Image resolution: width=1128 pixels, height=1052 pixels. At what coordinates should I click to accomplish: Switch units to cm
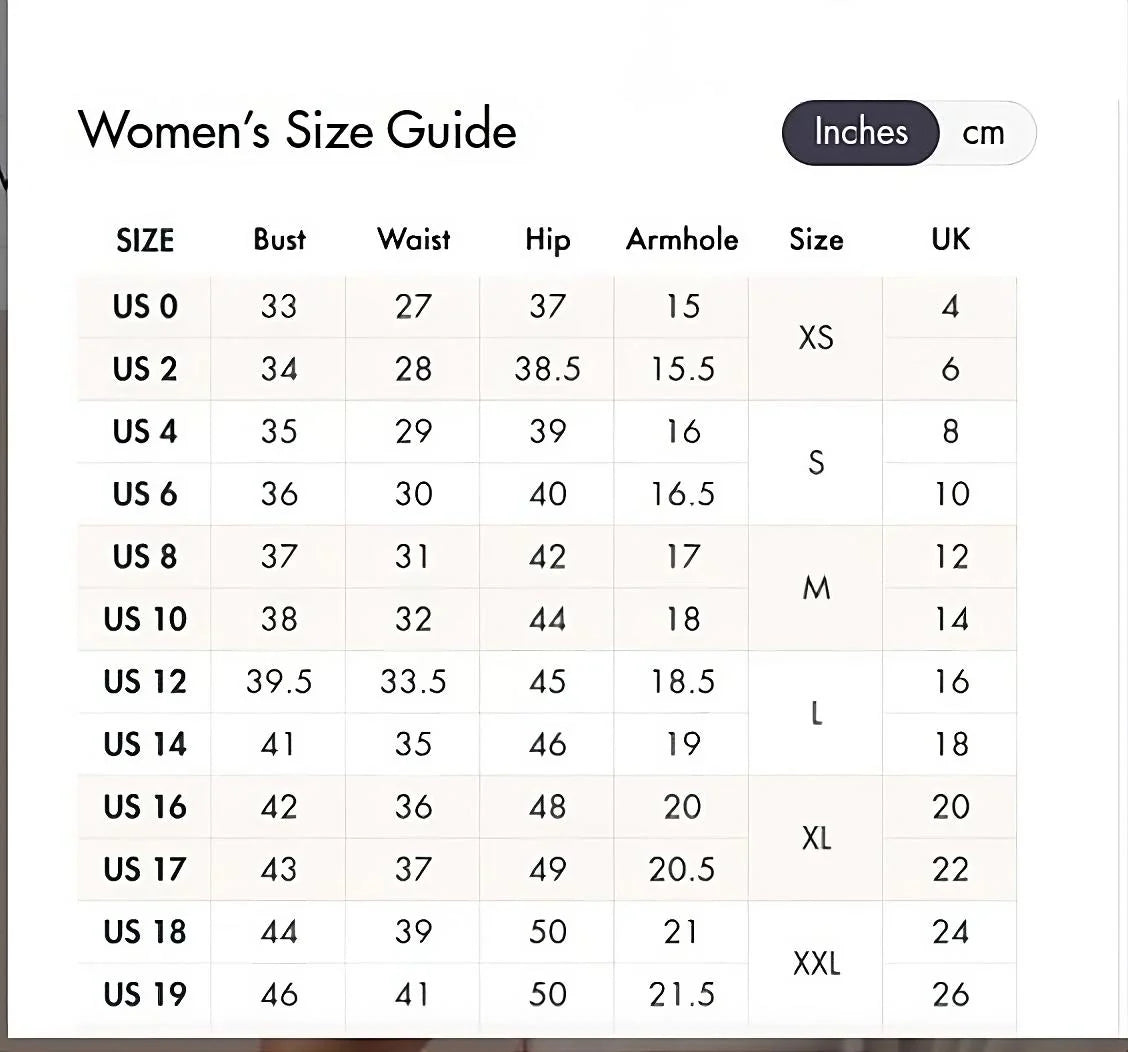coord(983,133)
